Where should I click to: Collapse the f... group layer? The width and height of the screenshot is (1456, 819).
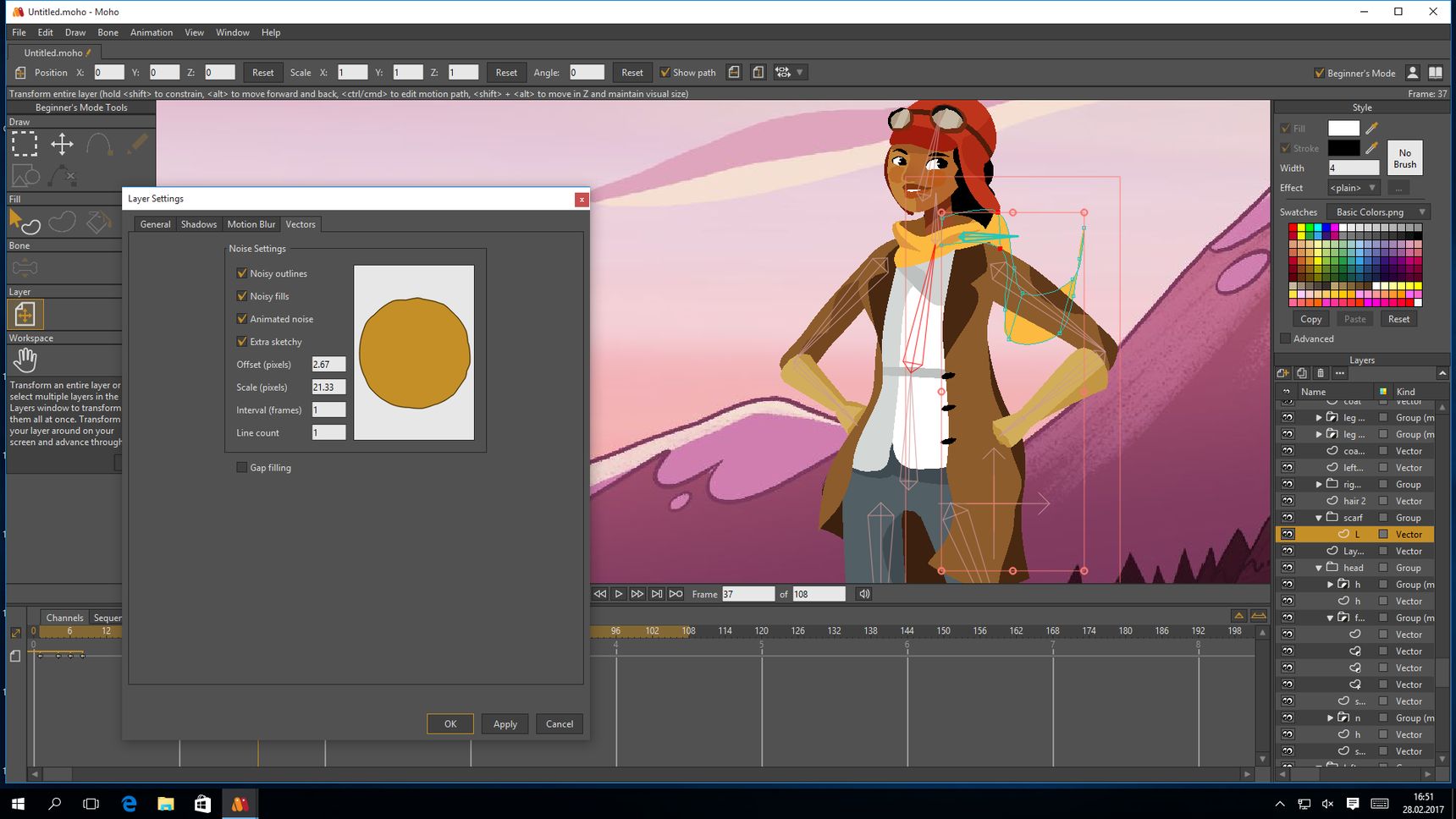click(x=1330, y=618)
